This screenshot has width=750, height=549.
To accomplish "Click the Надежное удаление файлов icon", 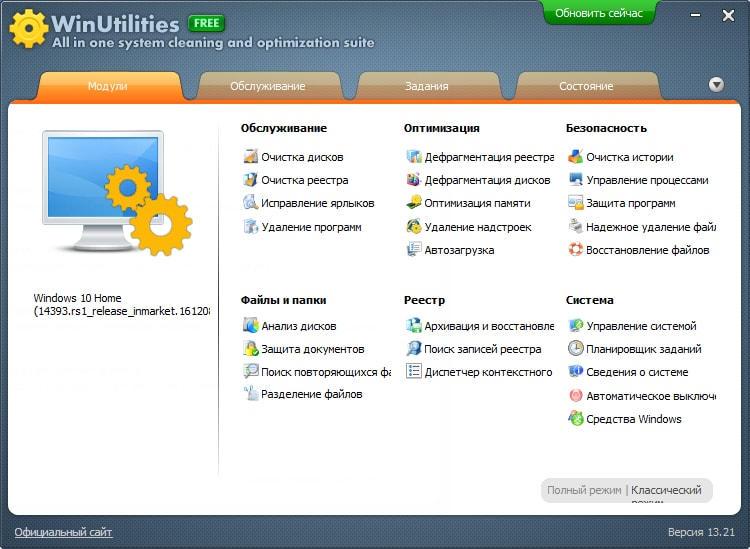I will point(576,226).
